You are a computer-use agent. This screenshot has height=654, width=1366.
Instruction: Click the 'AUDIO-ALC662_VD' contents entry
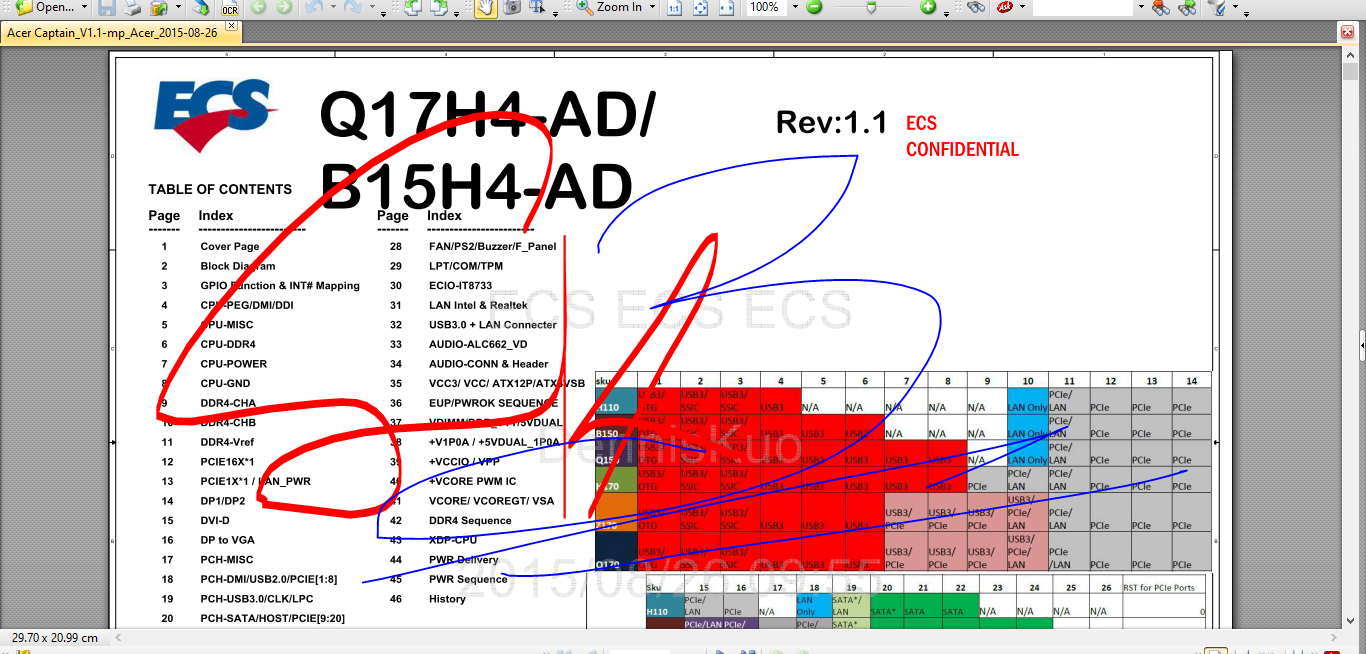pos(478,344)
